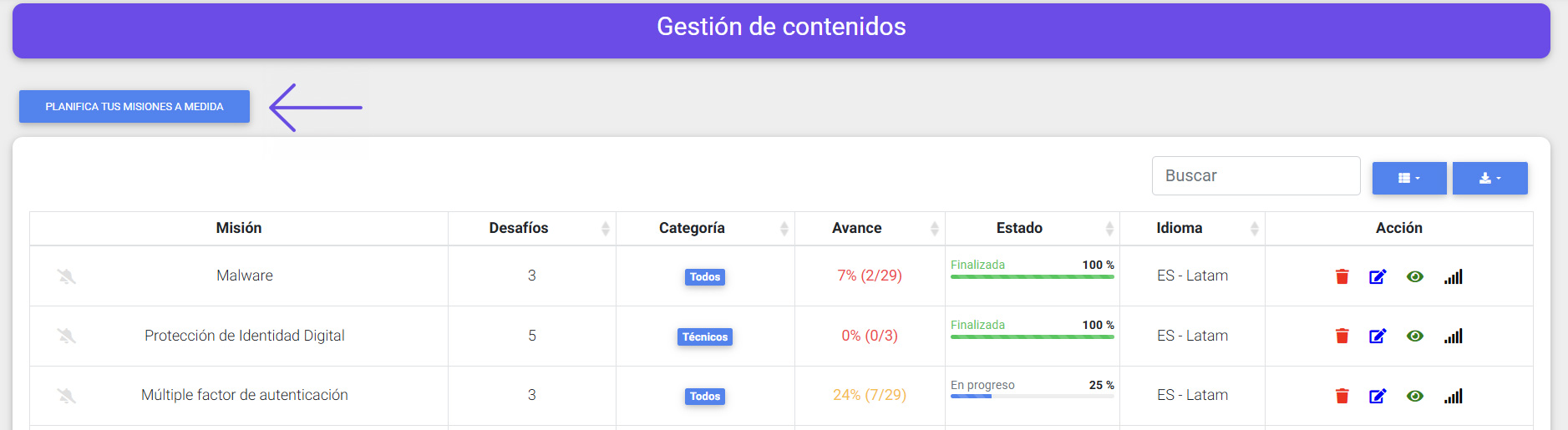View the Múltiple factor de autenticación mission
1568x430 pixels.
1414,396
